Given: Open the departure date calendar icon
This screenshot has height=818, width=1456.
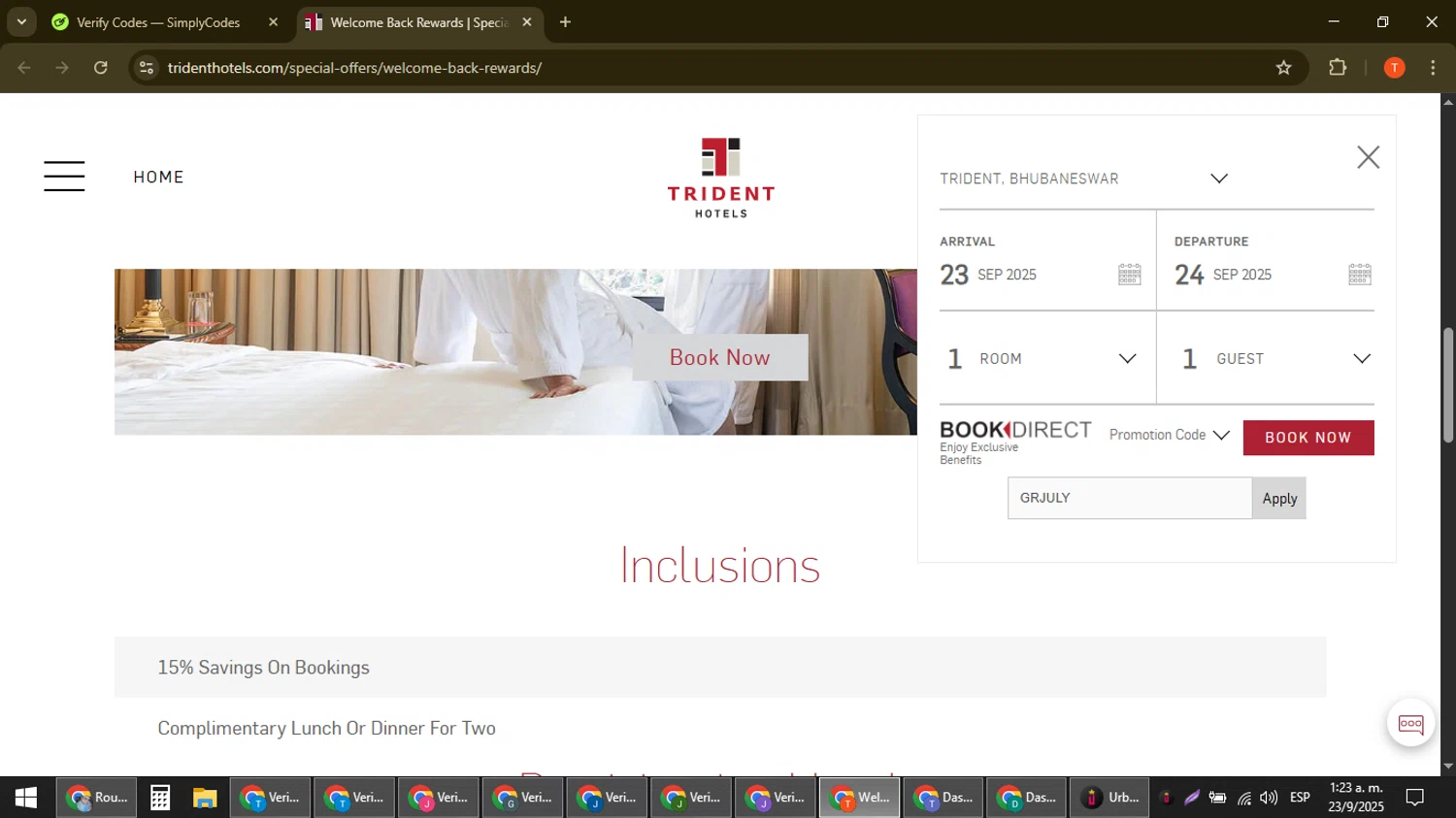Looking at the screenshot, I should click(x=1359, y=275).
